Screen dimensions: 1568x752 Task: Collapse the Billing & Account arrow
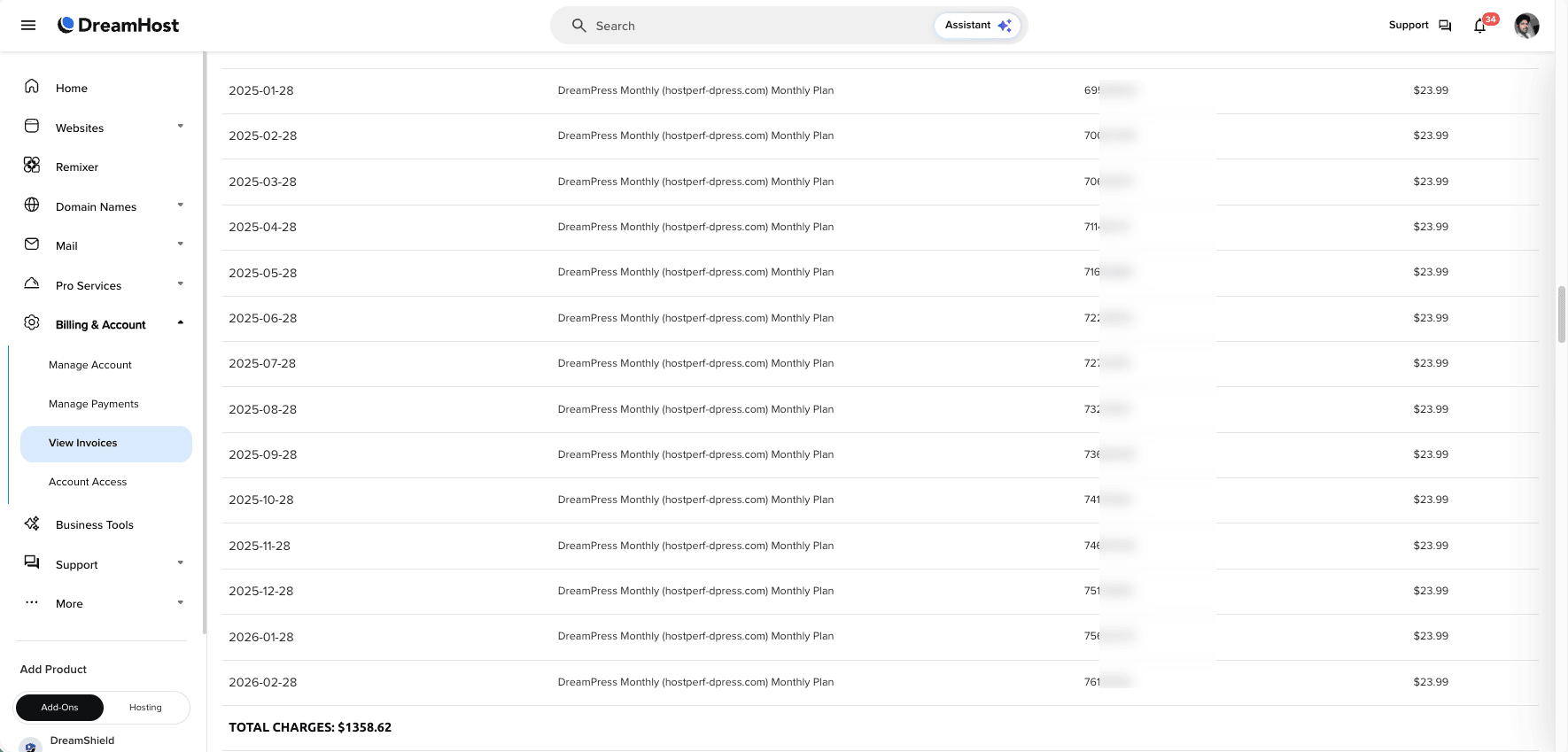pos(181,323)
